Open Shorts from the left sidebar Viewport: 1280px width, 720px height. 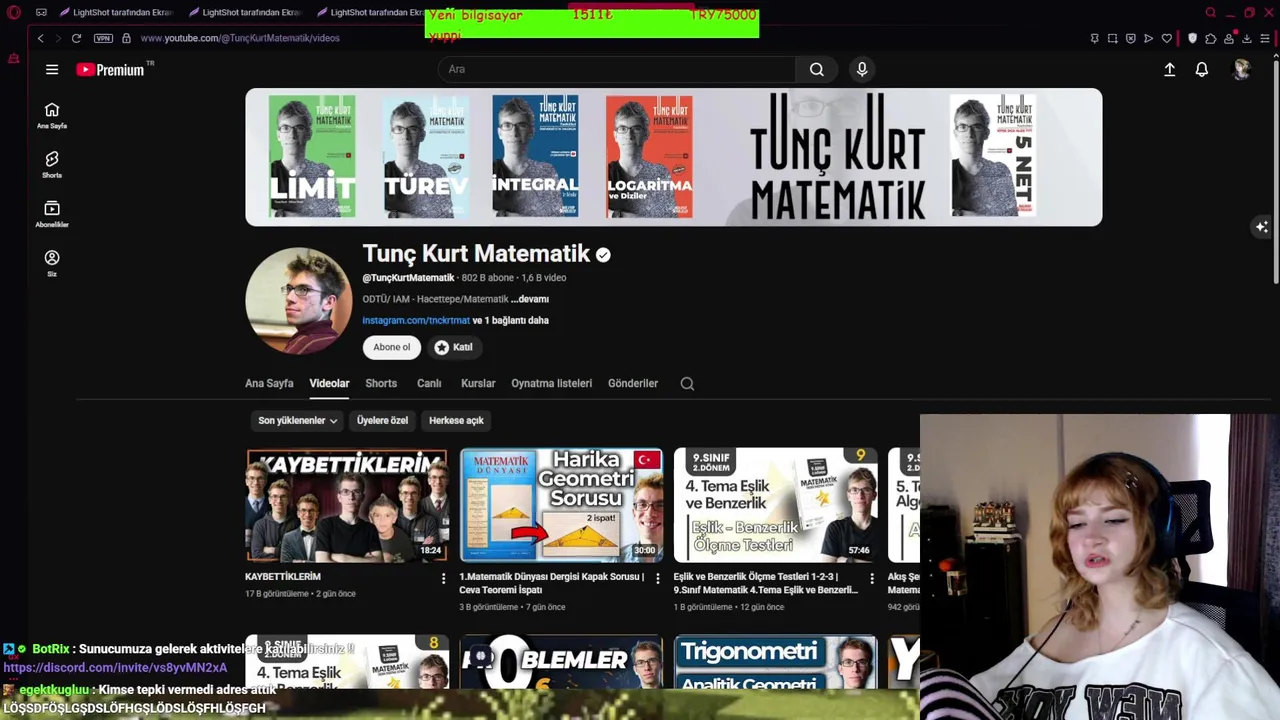52,165
